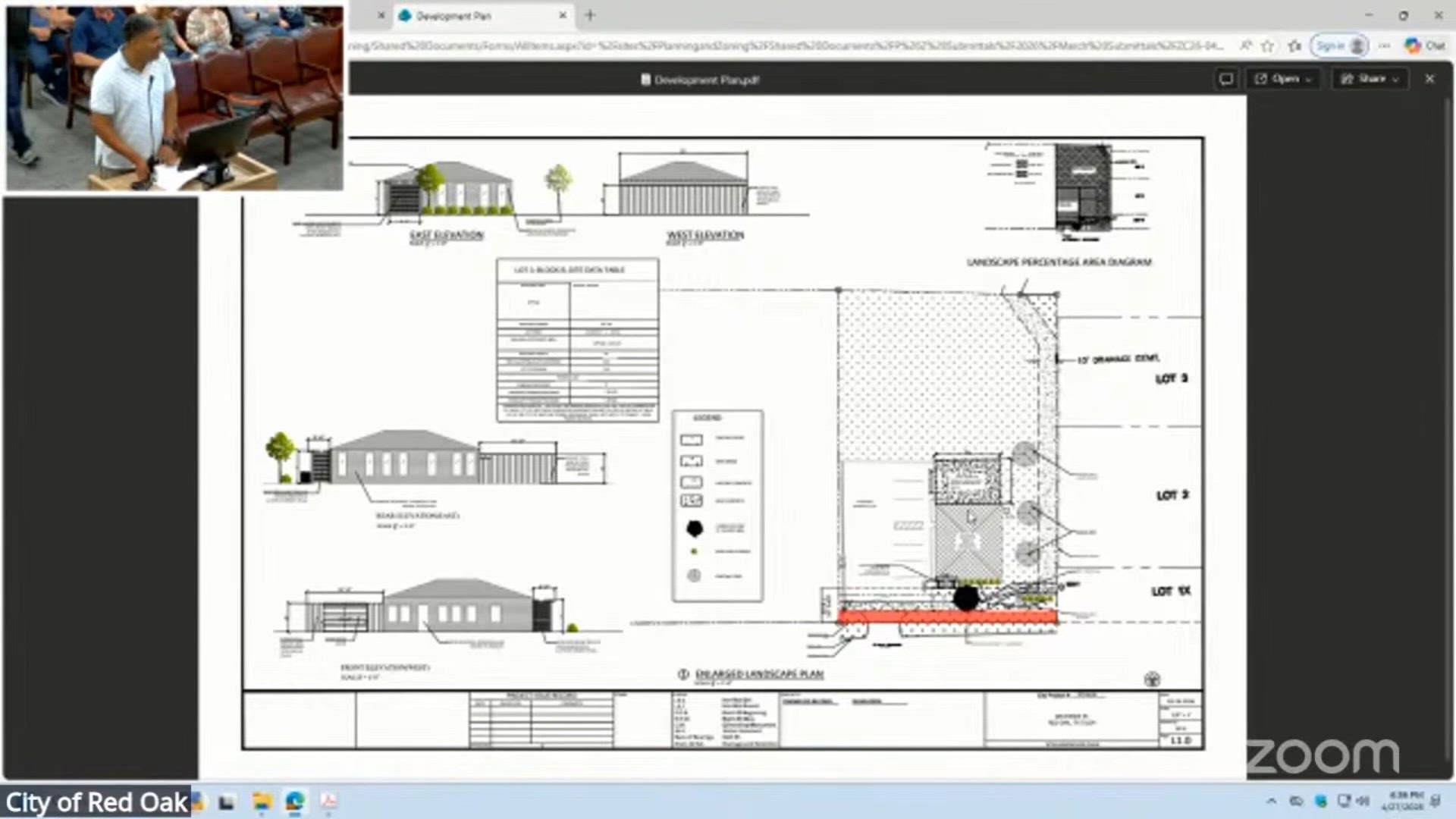Click the red highlighted strip on site plan
The height and width of the screenshot is (819, 1456).
click(x=947, y=617)
